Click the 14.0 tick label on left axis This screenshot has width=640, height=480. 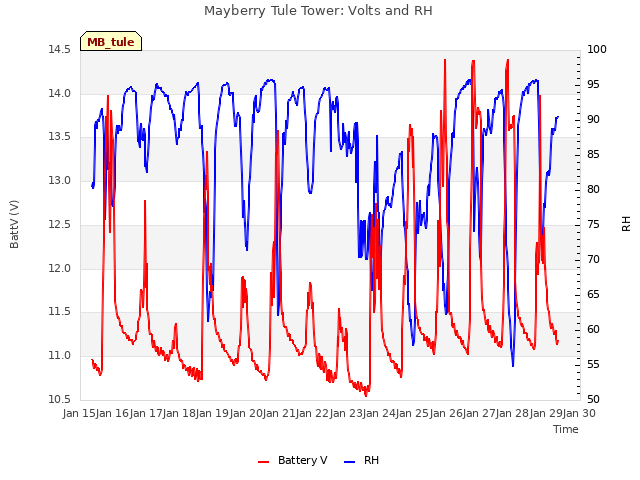click(59, 93)
